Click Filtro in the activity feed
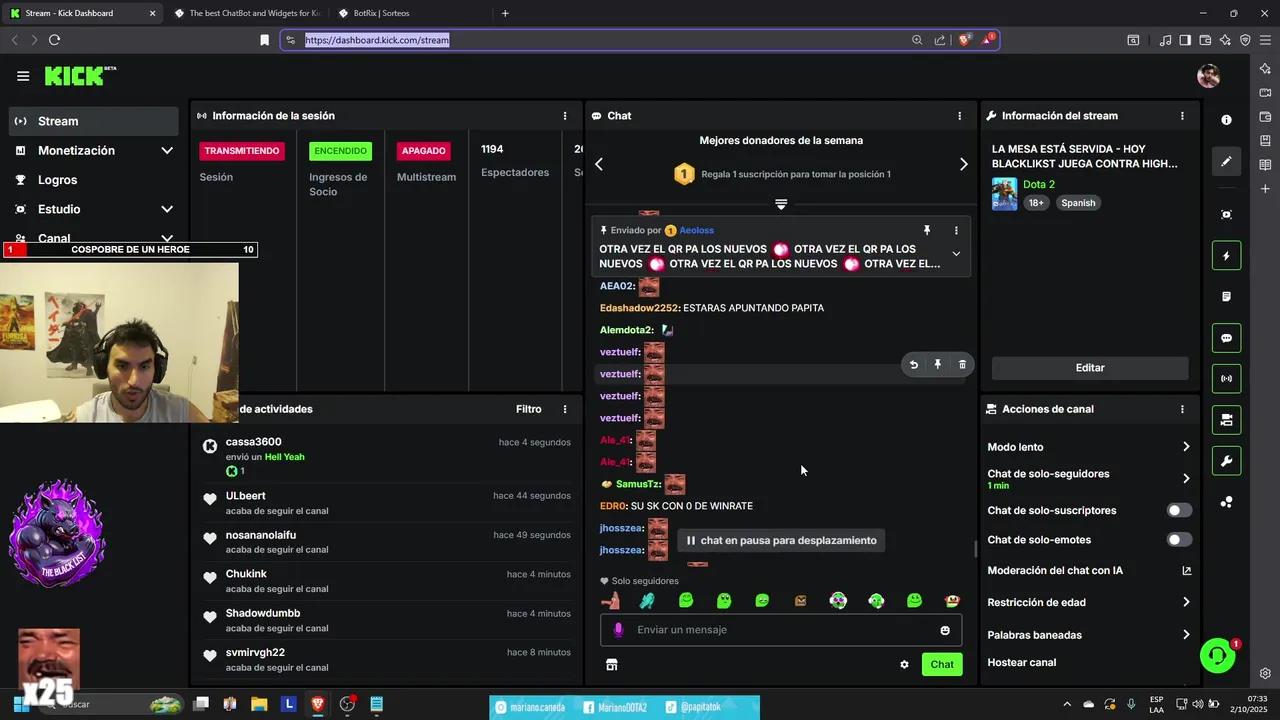This screenshot has width=1280, height=720. [x=529, y=409]
